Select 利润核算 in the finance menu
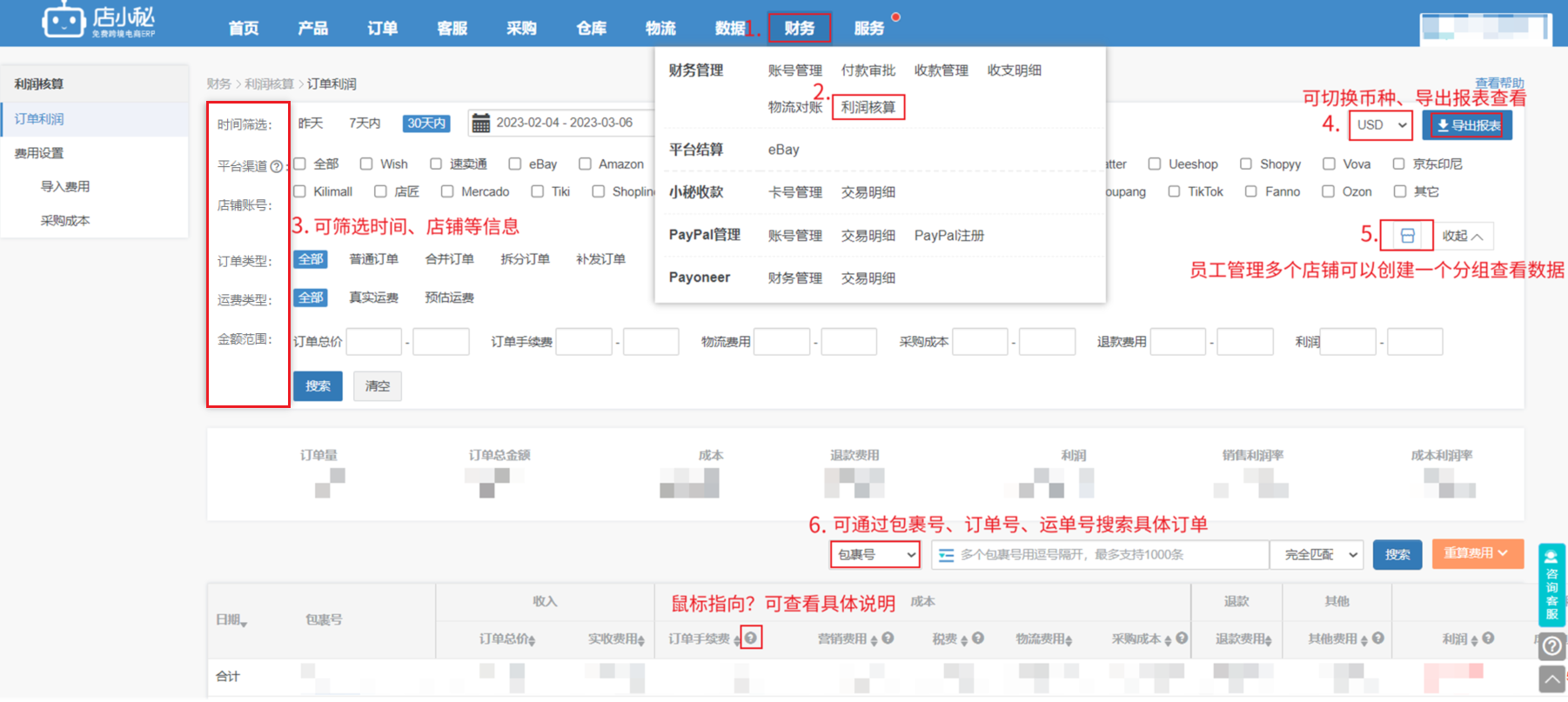 point(868,107)
